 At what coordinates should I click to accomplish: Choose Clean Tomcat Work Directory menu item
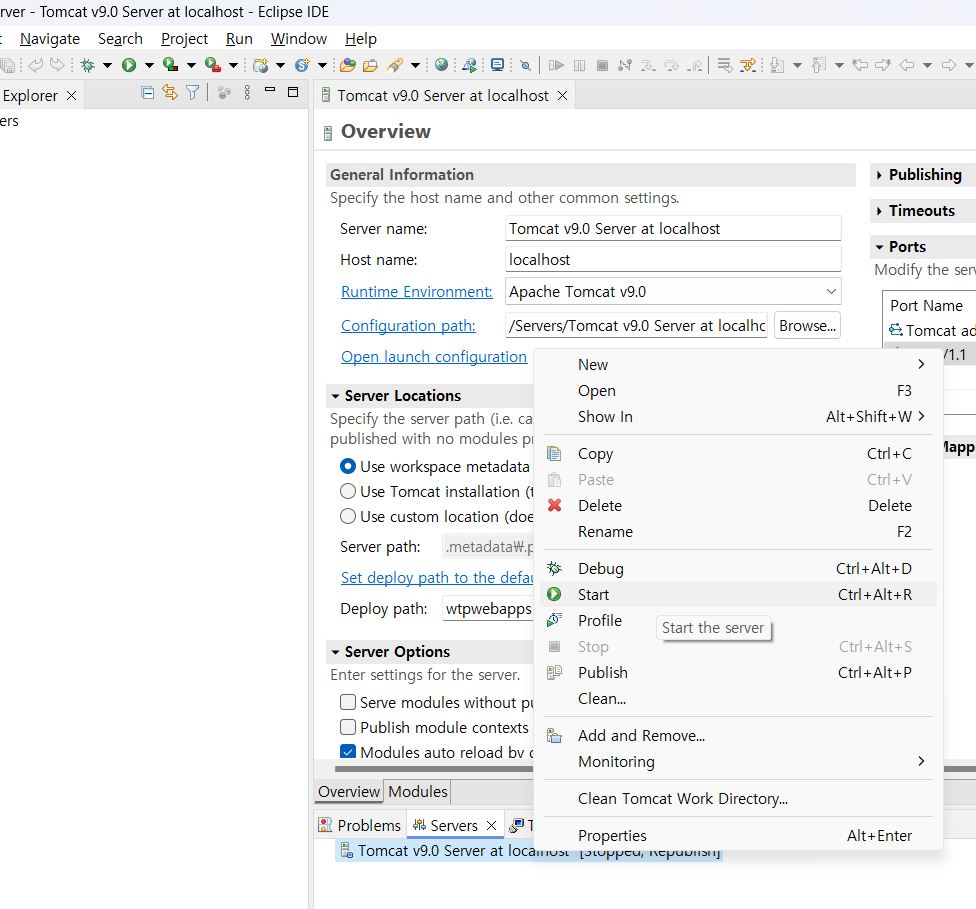pyautogui.click(x=739, y=798)
